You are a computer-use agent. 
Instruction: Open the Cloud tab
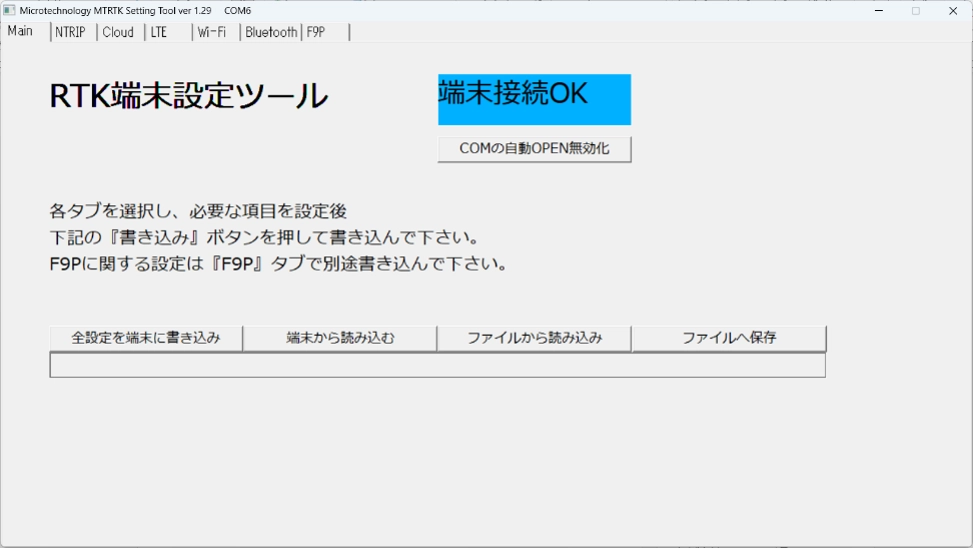[x=120, y=32]
